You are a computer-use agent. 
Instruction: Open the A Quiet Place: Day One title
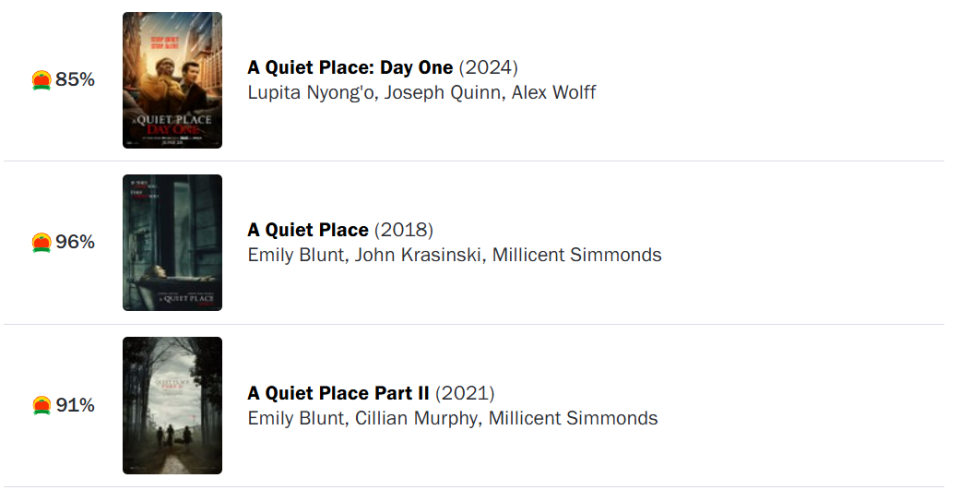350,67
